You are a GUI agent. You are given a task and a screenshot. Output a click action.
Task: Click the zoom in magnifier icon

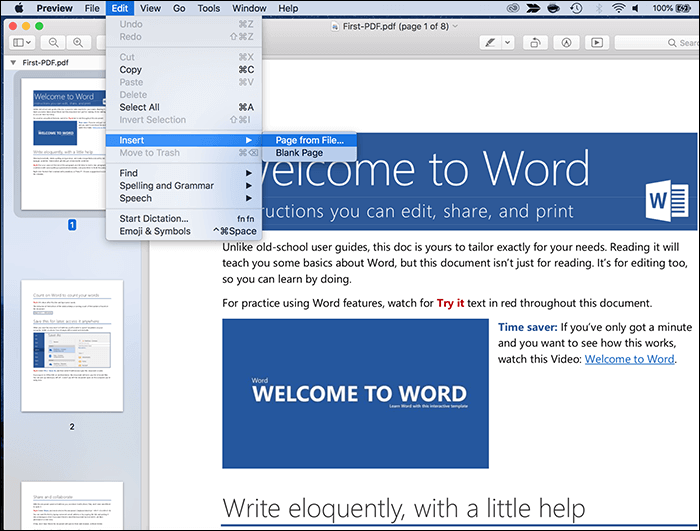tap(80, 43)
